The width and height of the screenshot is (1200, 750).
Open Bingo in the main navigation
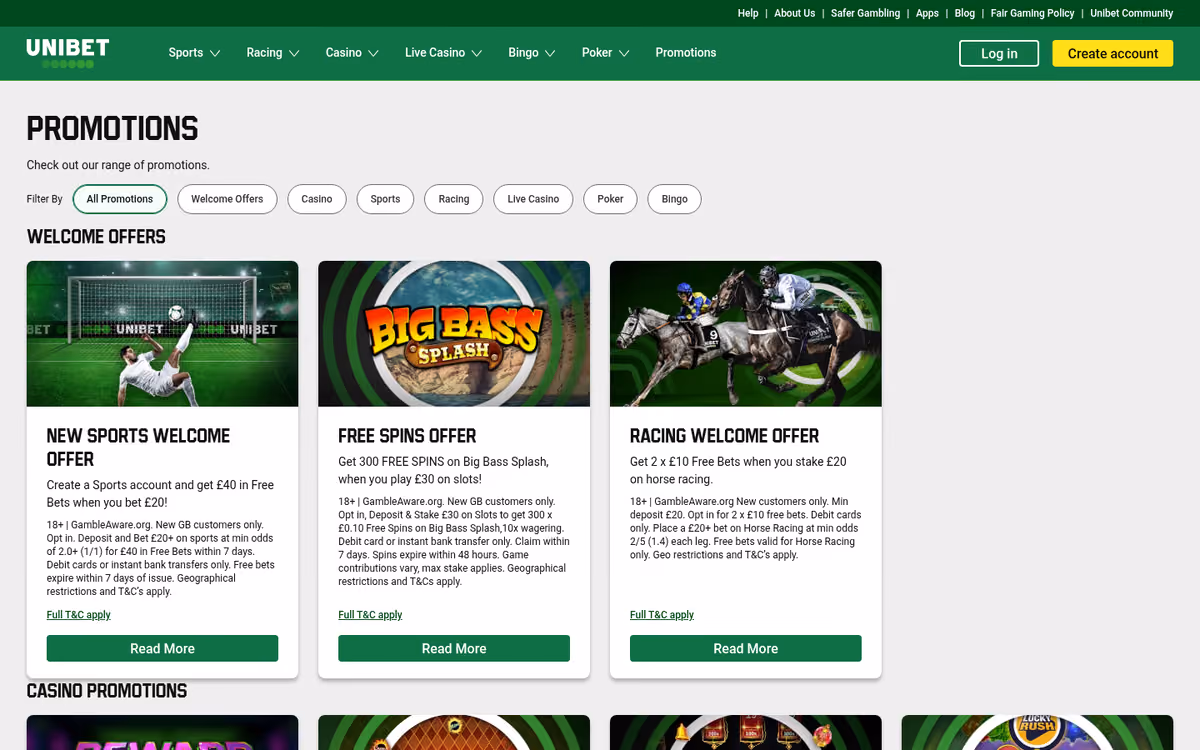pyautogui.click(x=523, y=53)
